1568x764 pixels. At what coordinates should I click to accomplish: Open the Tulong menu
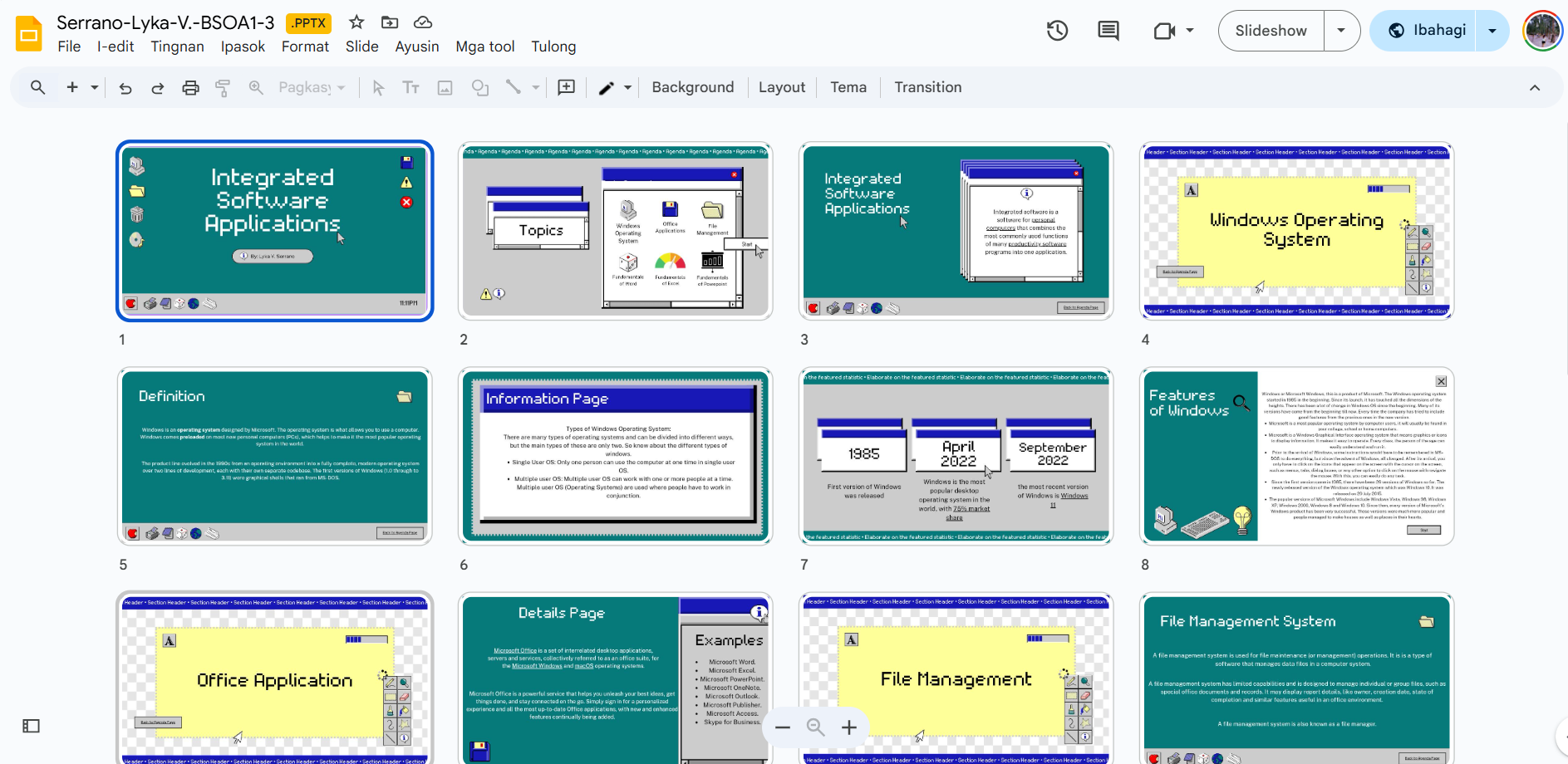click(553, 47)
